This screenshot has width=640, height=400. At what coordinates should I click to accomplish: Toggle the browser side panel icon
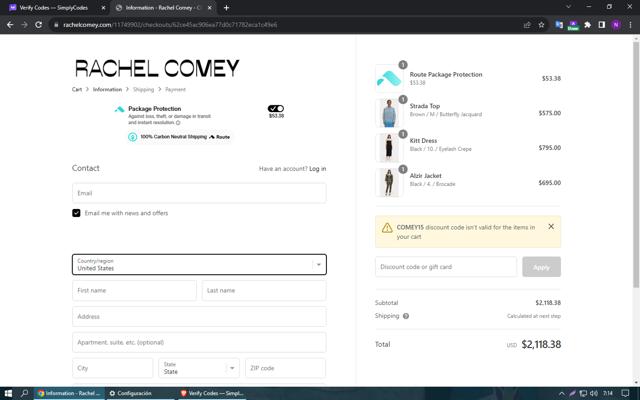pyautogui.click(x=601, y=25)
